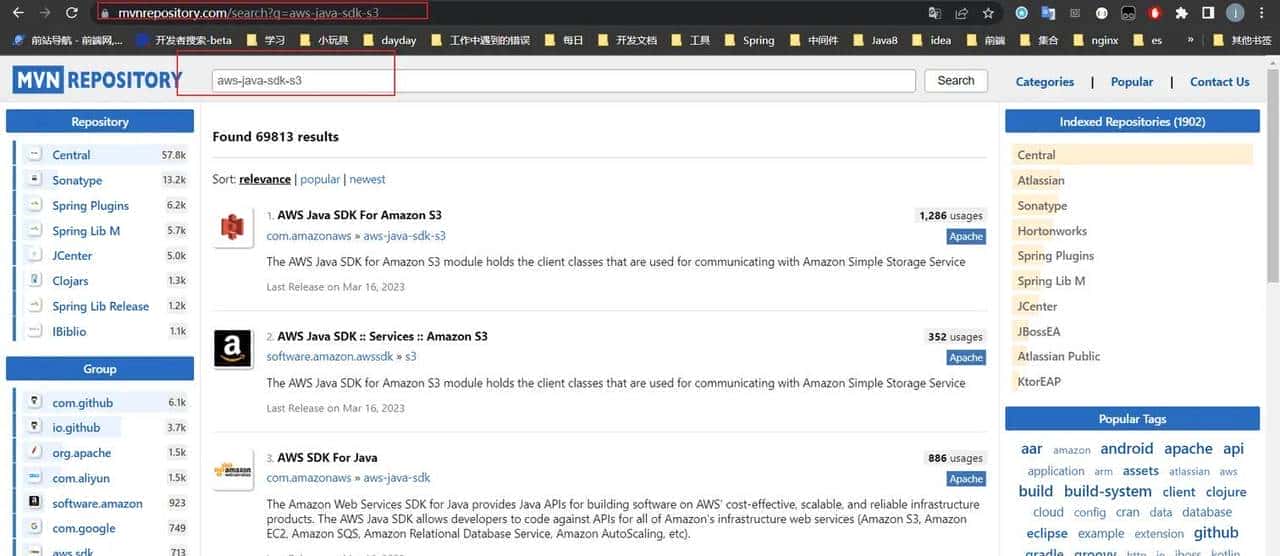Reload the page with the refresh icon
The image size is (1280, 556).
71,13
